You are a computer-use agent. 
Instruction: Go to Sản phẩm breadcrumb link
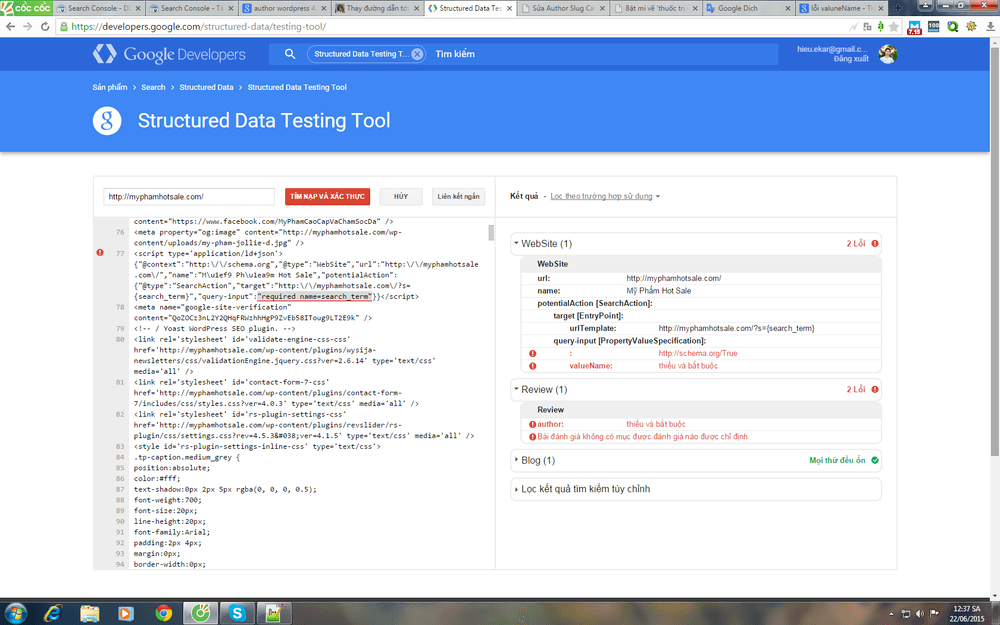[x=110, y=87]
